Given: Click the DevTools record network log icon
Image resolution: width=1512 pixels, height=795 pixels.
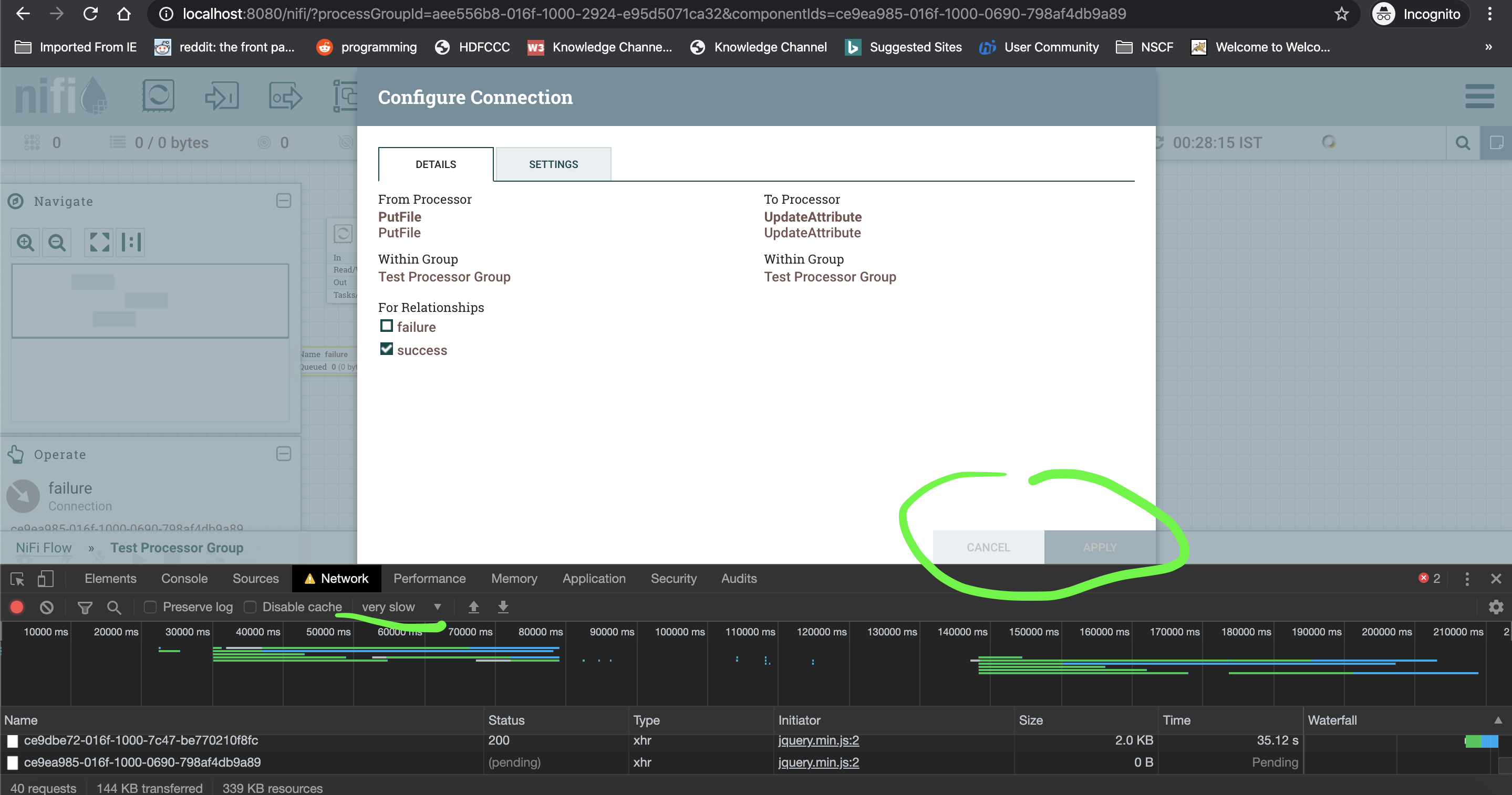Looking at the screenshot, I should pyautogui.click(x=17, y=606).
